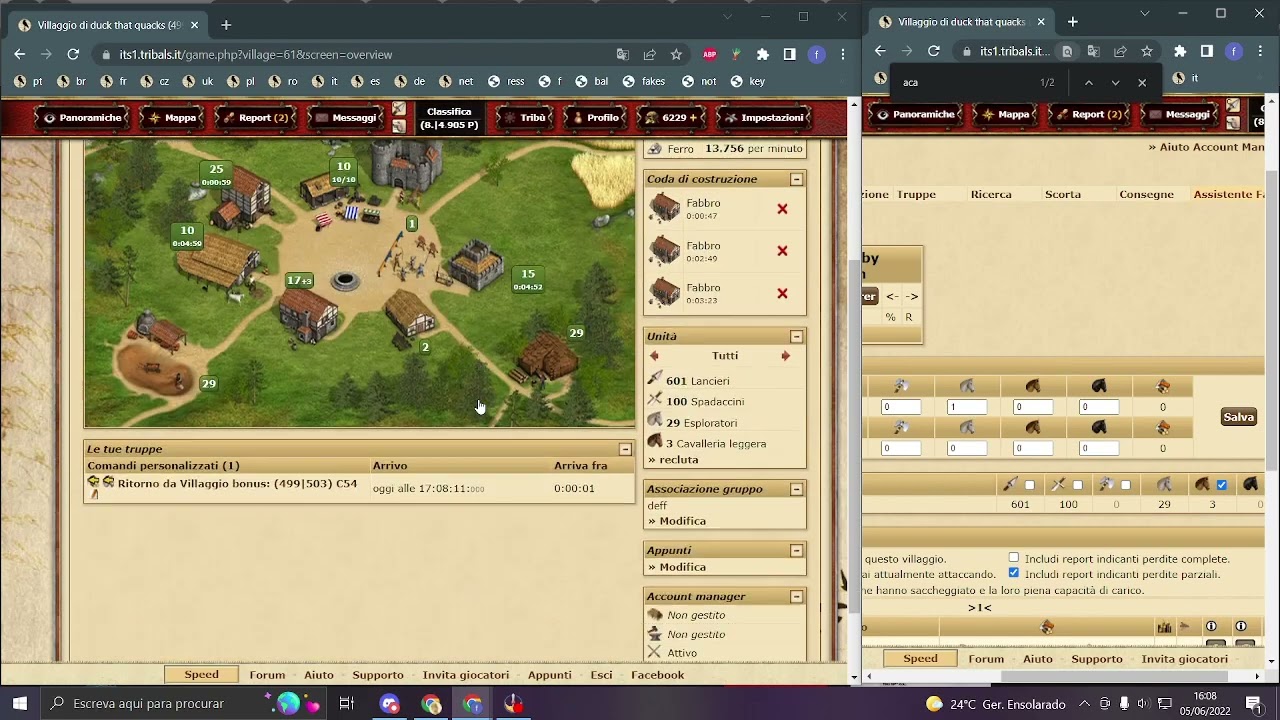The width and height of the screenshot is (1280, 720).
Task: Tick the axe unit checkbox in right window
Action: pyautogui.click(x=1125, y=485)
